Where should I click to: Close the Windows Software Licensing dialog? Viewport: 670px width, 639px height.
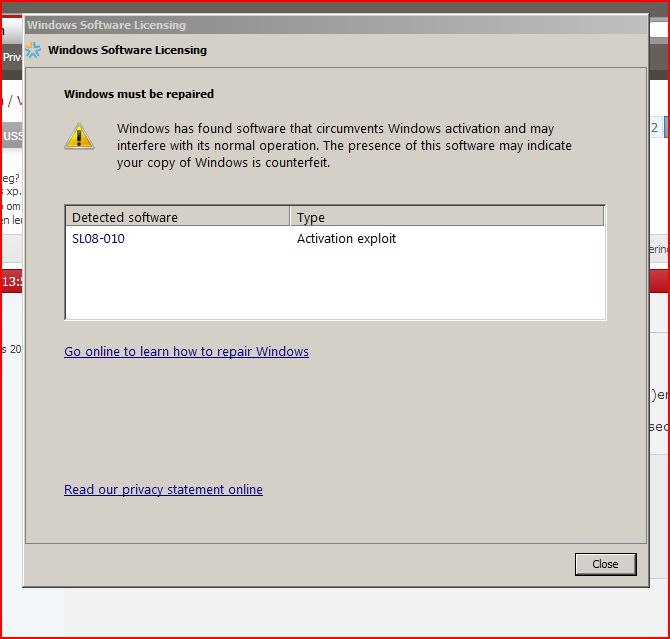tap(605, 564)
